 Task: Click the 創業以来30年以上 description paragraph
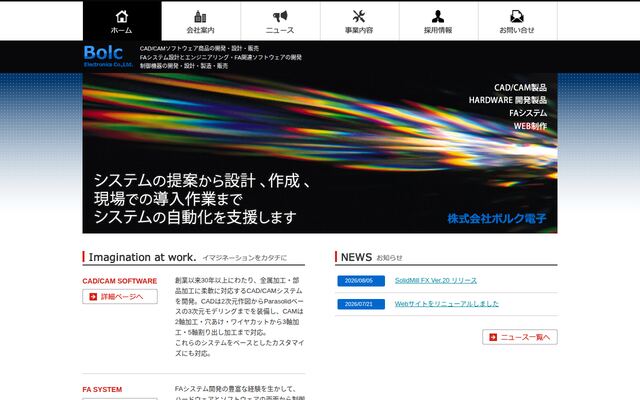[x=240, y=317]
